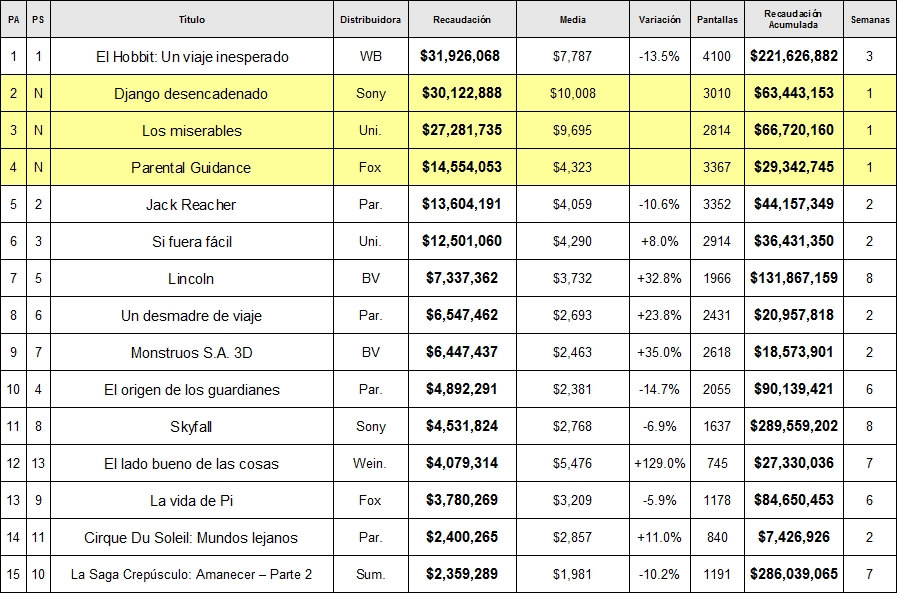Click the Título column header
The image size is (897, 593).
pos(192,19)
